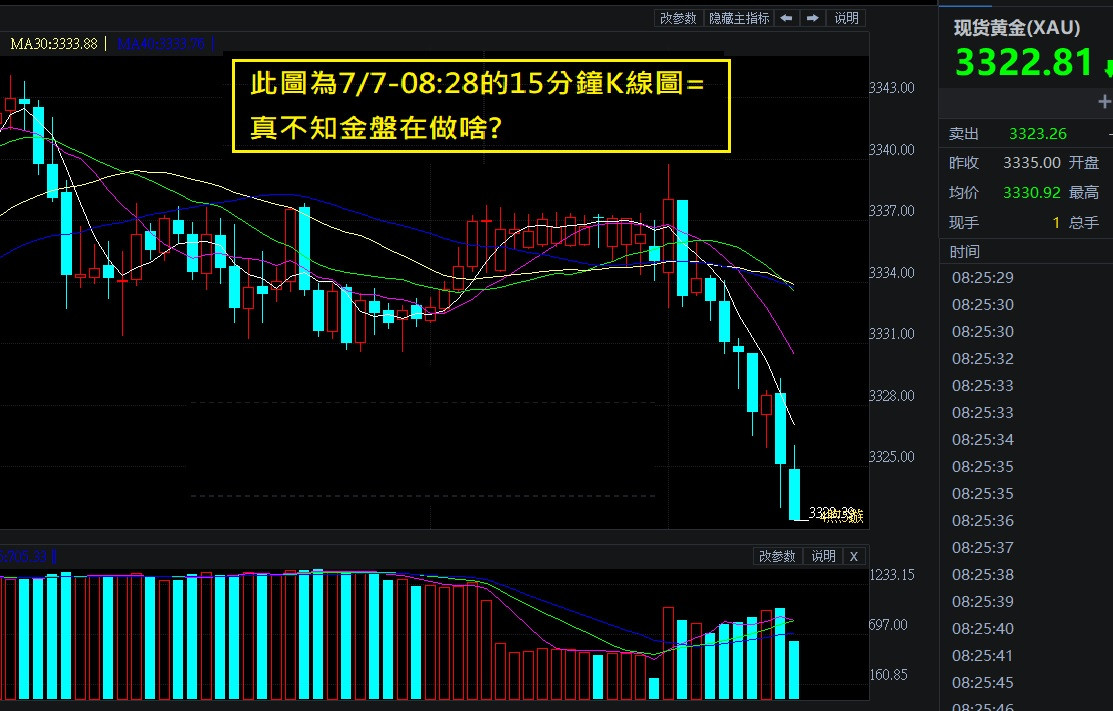
Task: Click the 均价 value 3330.92
Action: (x=1031, y=192)
